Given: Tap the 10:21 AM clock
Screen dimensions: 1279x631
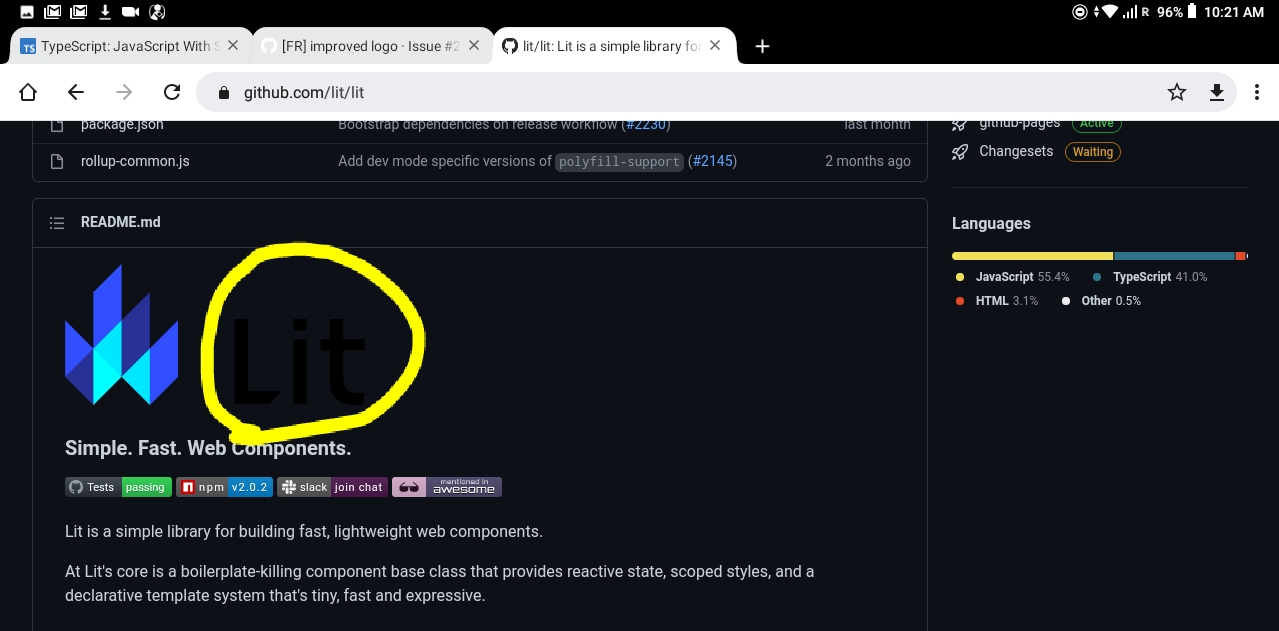Looking at the screenshot, I should (1234, 12).
